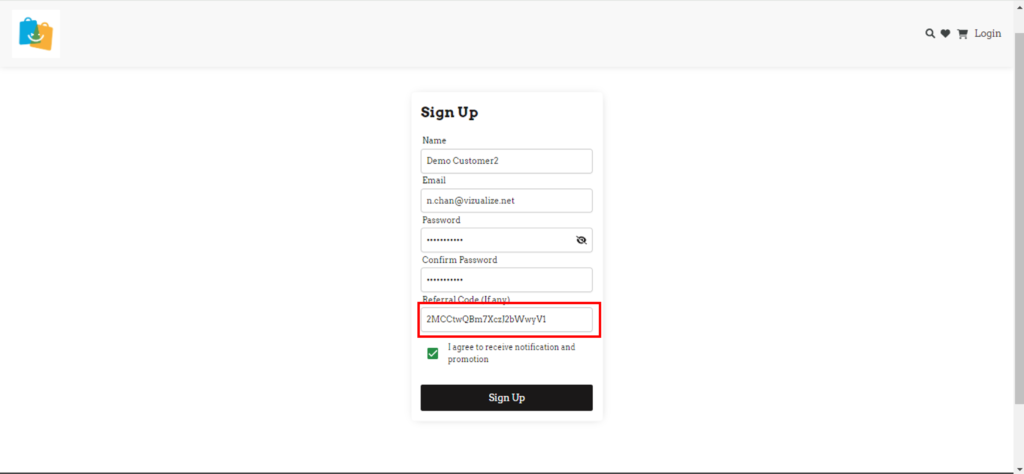Screen dimensions: 1024x474
Task: Click the shopping bag store logo
Action: [36, 34]
